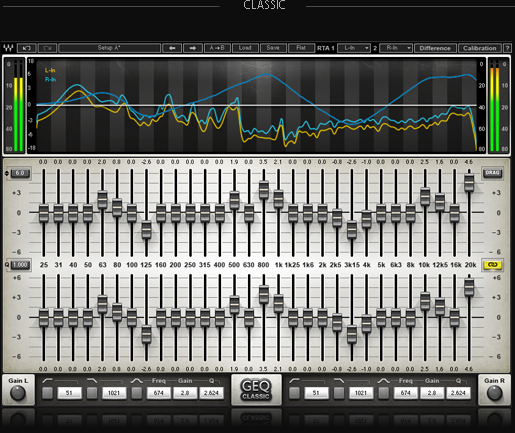Click the Difference button
This screenshot has width=515, height=433.
tap(435, 48)
